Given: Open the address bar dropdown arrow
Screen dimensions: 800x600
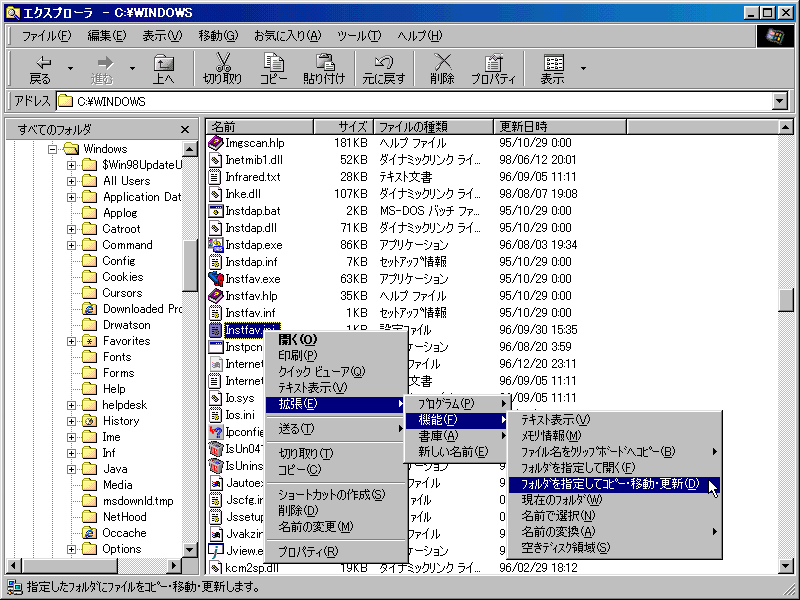Looking at the screenshot, I should (x=780, y=101).
